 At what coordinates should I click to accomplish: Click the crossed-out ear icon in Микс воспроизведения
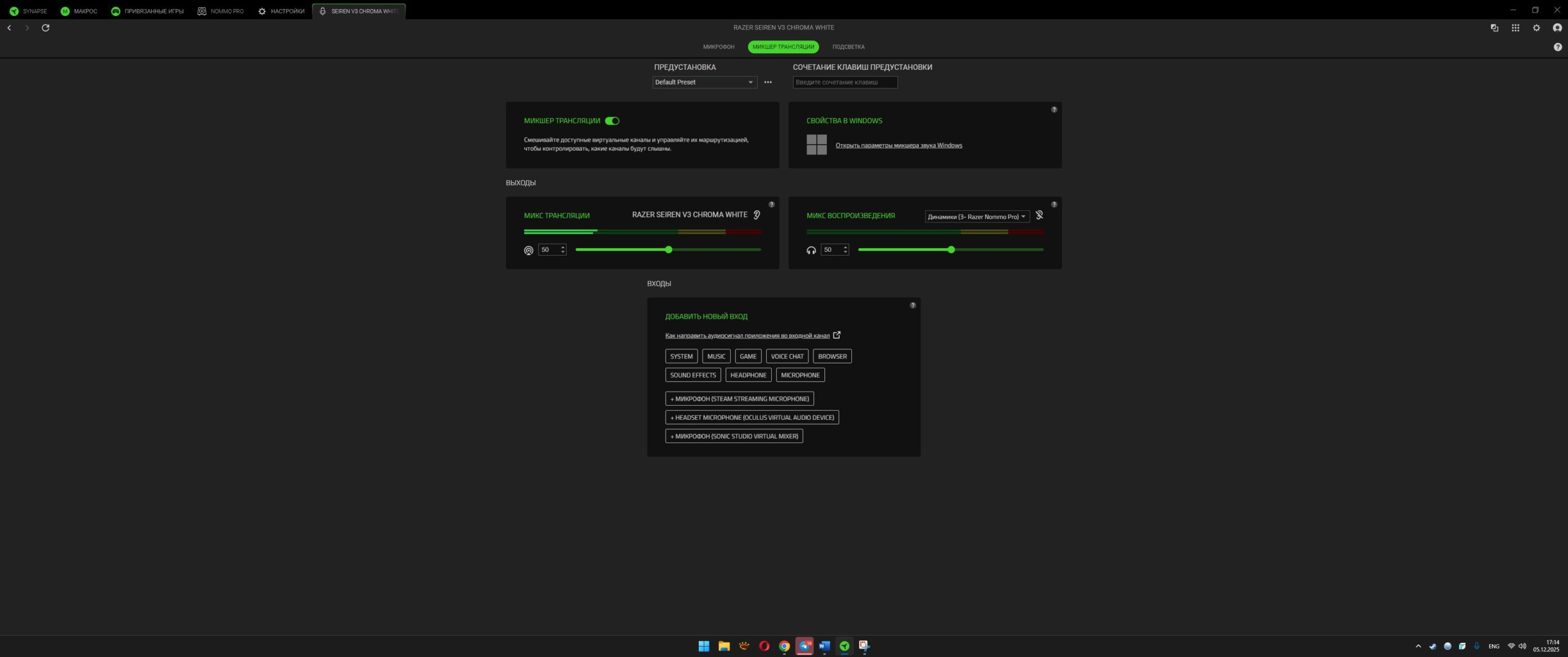click(x=1039, y=215)
